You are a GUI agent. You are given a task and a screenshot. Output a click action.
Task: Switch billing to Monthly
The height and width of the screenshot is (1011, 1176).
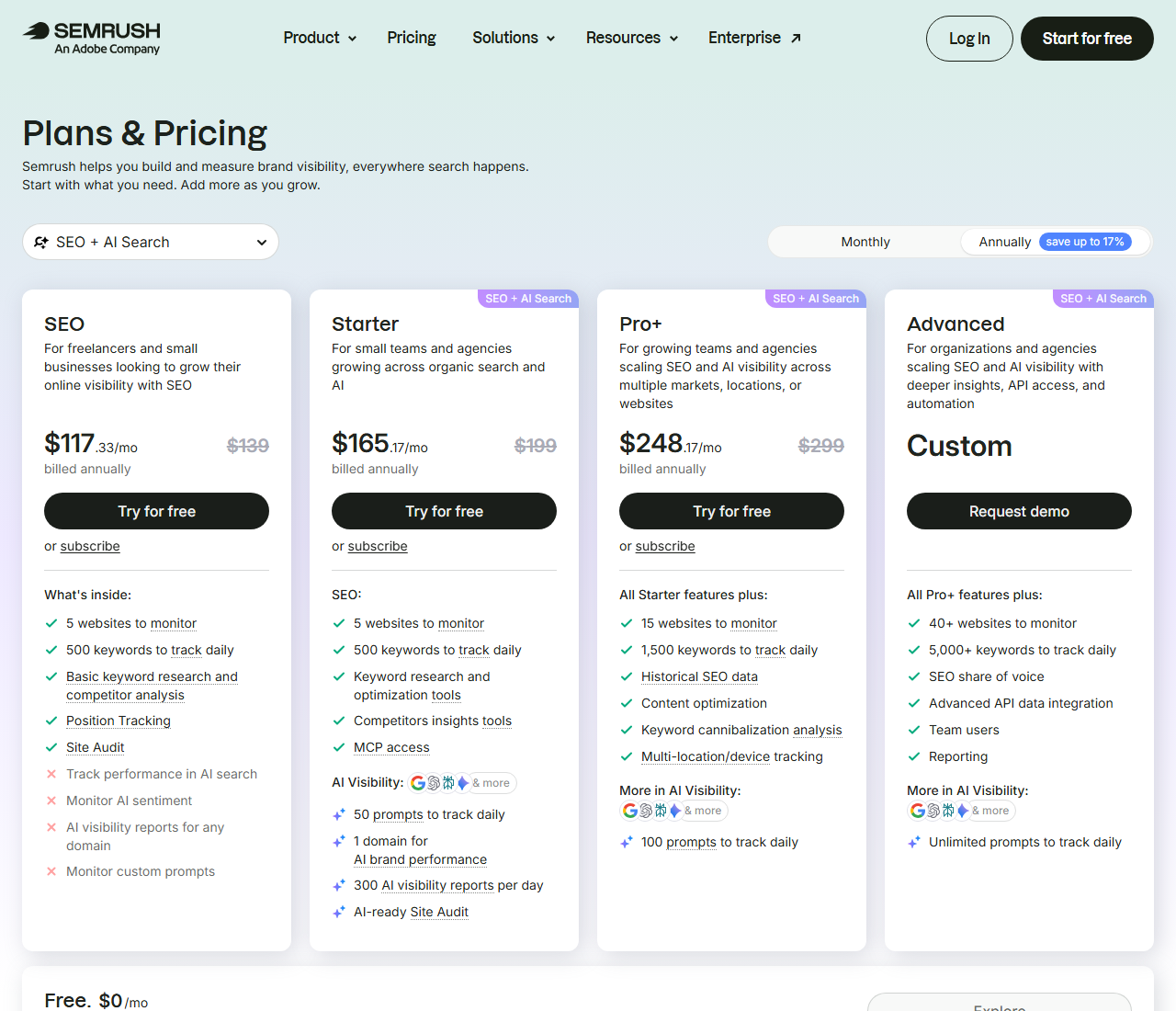(x=865, y=242)
